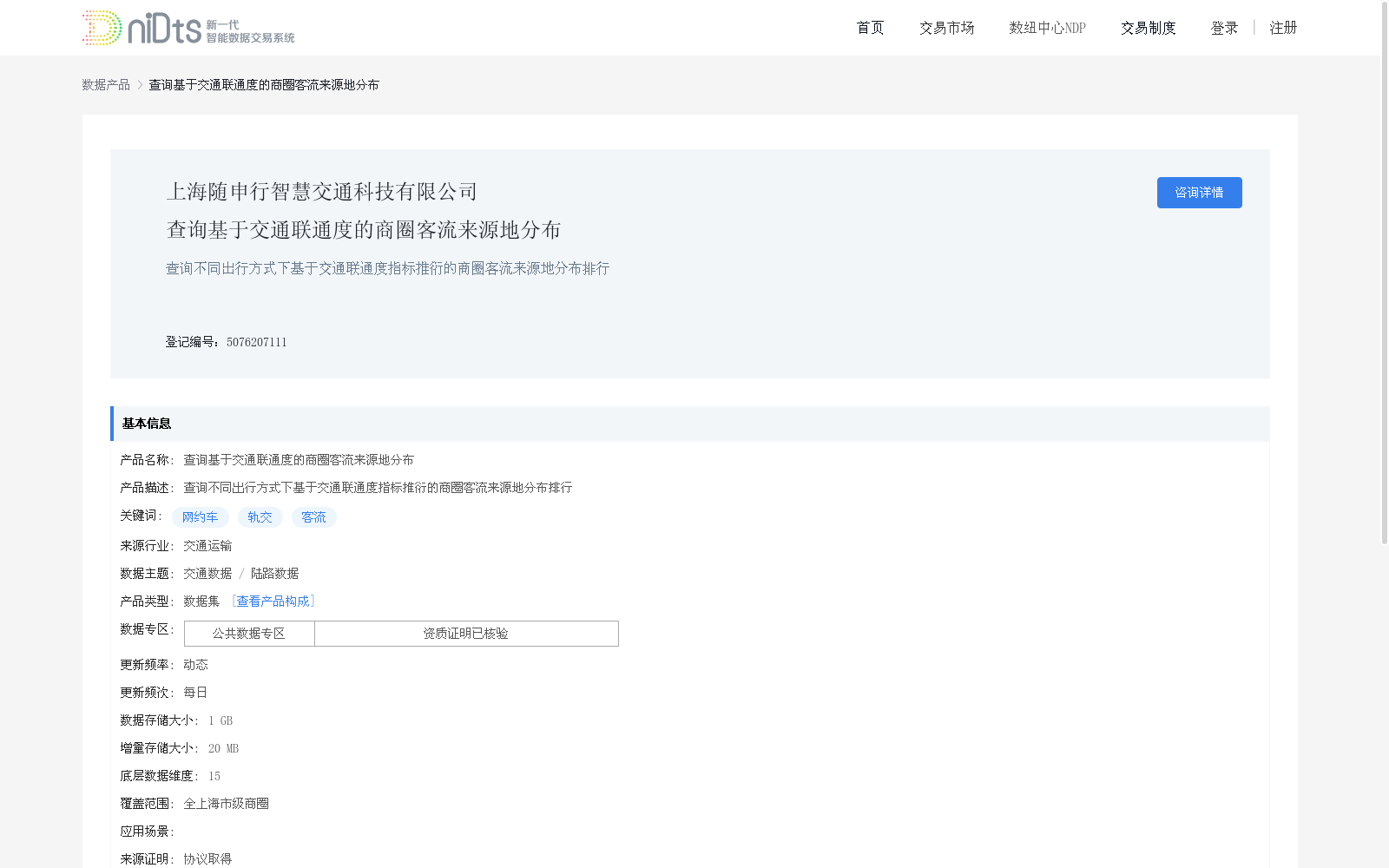Click company name 上海随申行智慧交通科技有限公司

click(322, 192)
